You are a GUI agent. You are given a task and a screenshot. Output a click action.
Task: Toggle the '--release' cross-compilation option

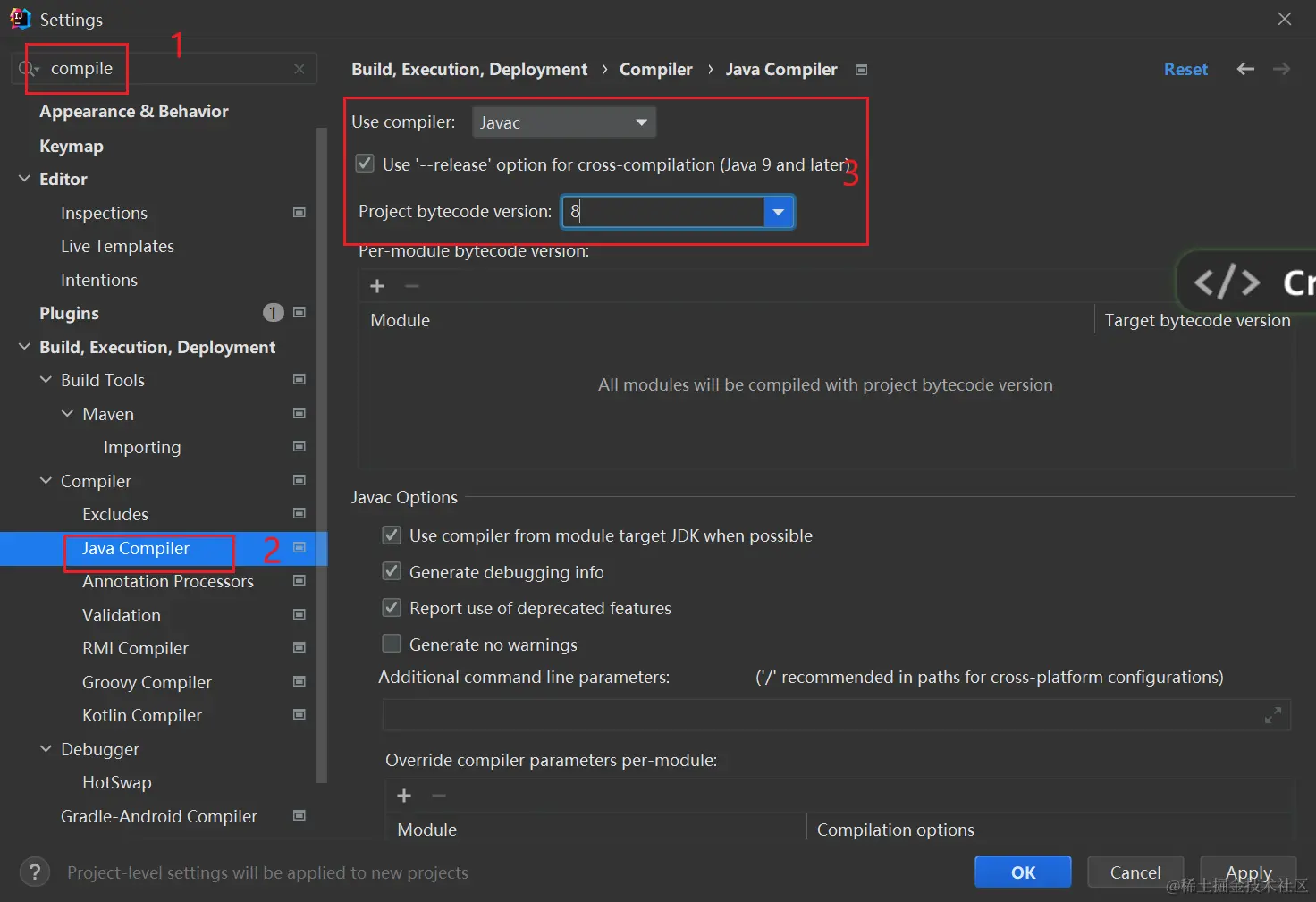[365, 164]
